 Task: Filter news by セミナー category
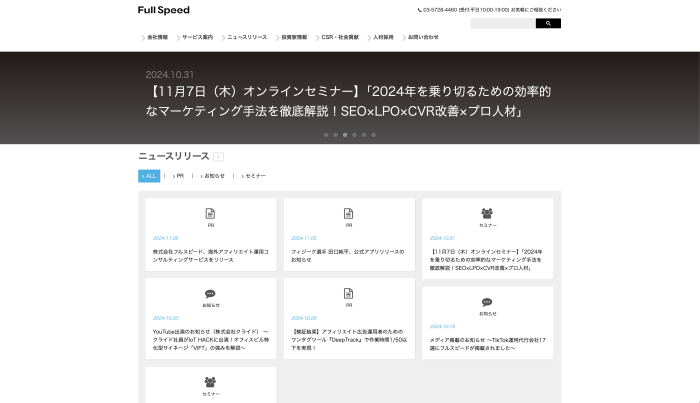pos(254,176)
